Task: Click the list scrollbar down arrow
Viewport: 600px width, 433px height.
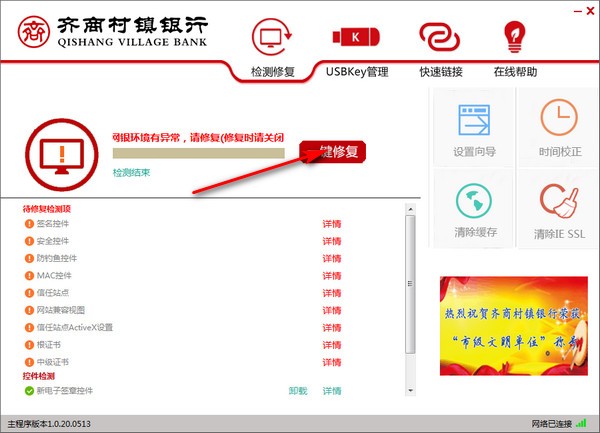Action: click(x=410, y=391)
